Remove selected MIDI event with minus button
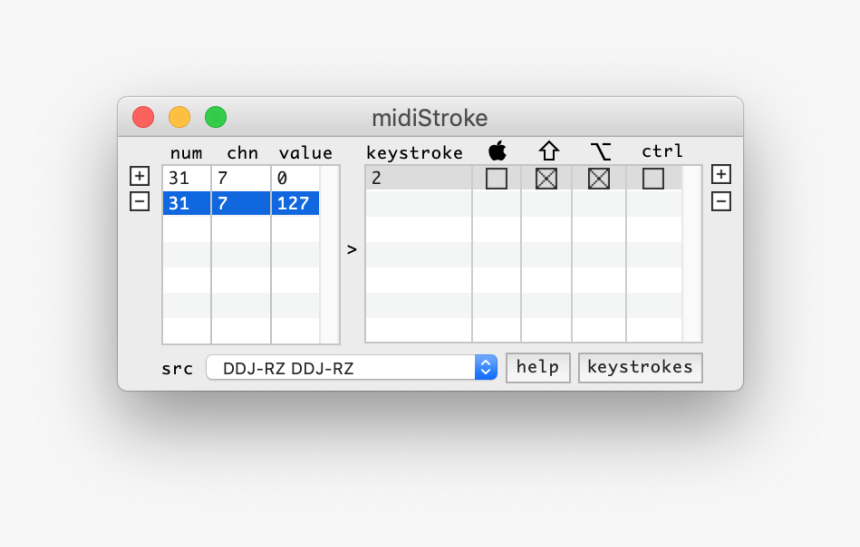 [x=140, y=201]
